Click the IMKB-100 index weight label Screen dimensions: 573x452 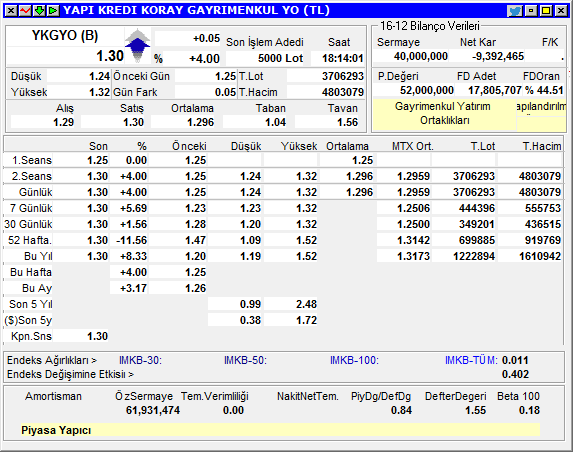(354, 361)
